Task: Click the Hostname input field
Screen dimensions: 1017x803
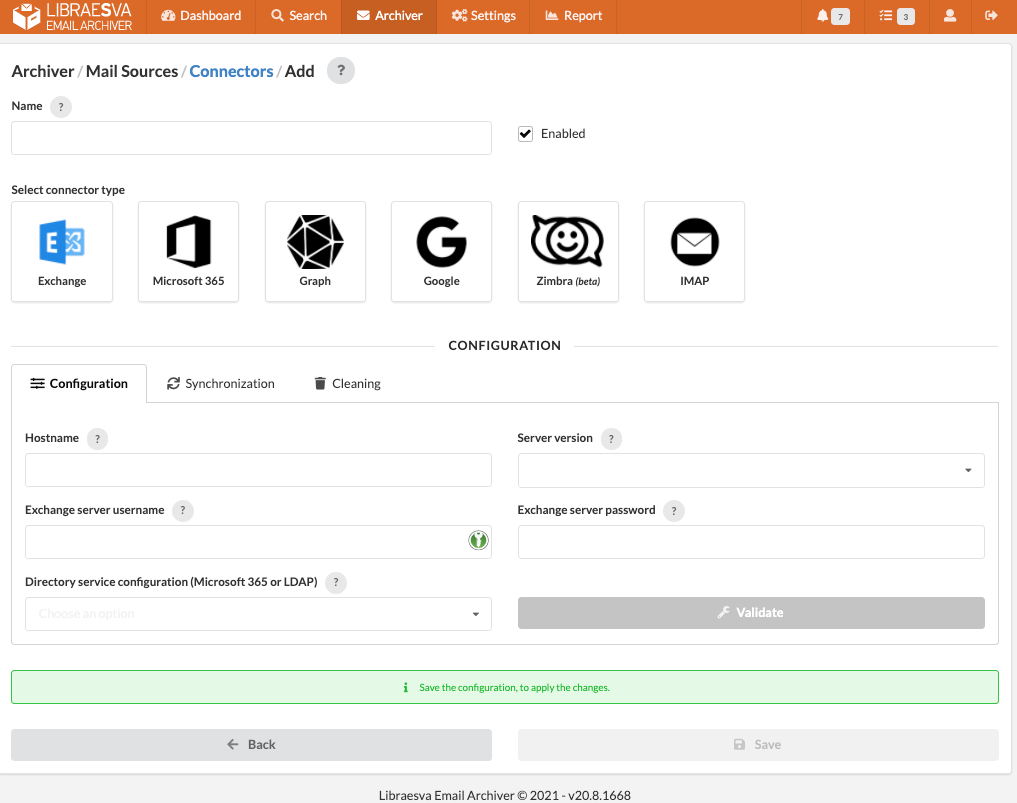Action: pyautogui.click(x=258, y=470)
